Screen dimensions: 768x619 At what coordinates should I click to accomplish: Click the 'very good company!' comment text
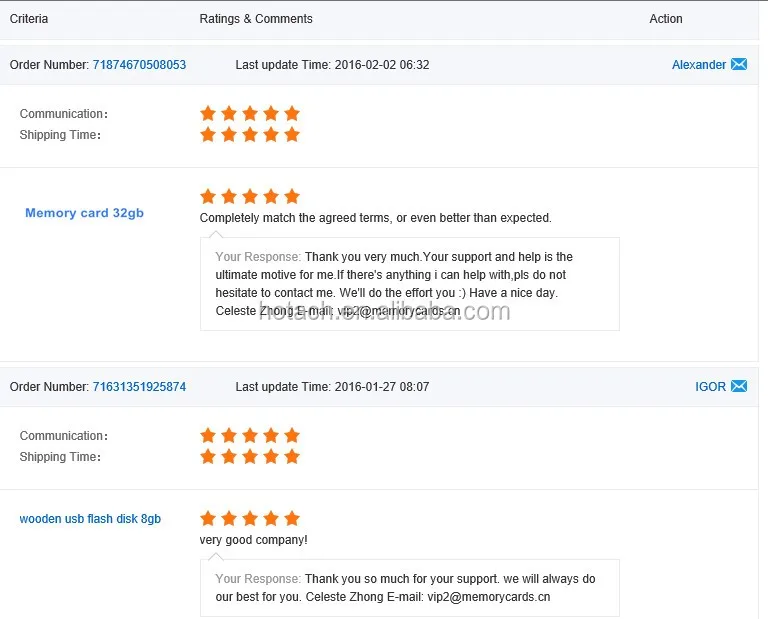pos(253,540)
